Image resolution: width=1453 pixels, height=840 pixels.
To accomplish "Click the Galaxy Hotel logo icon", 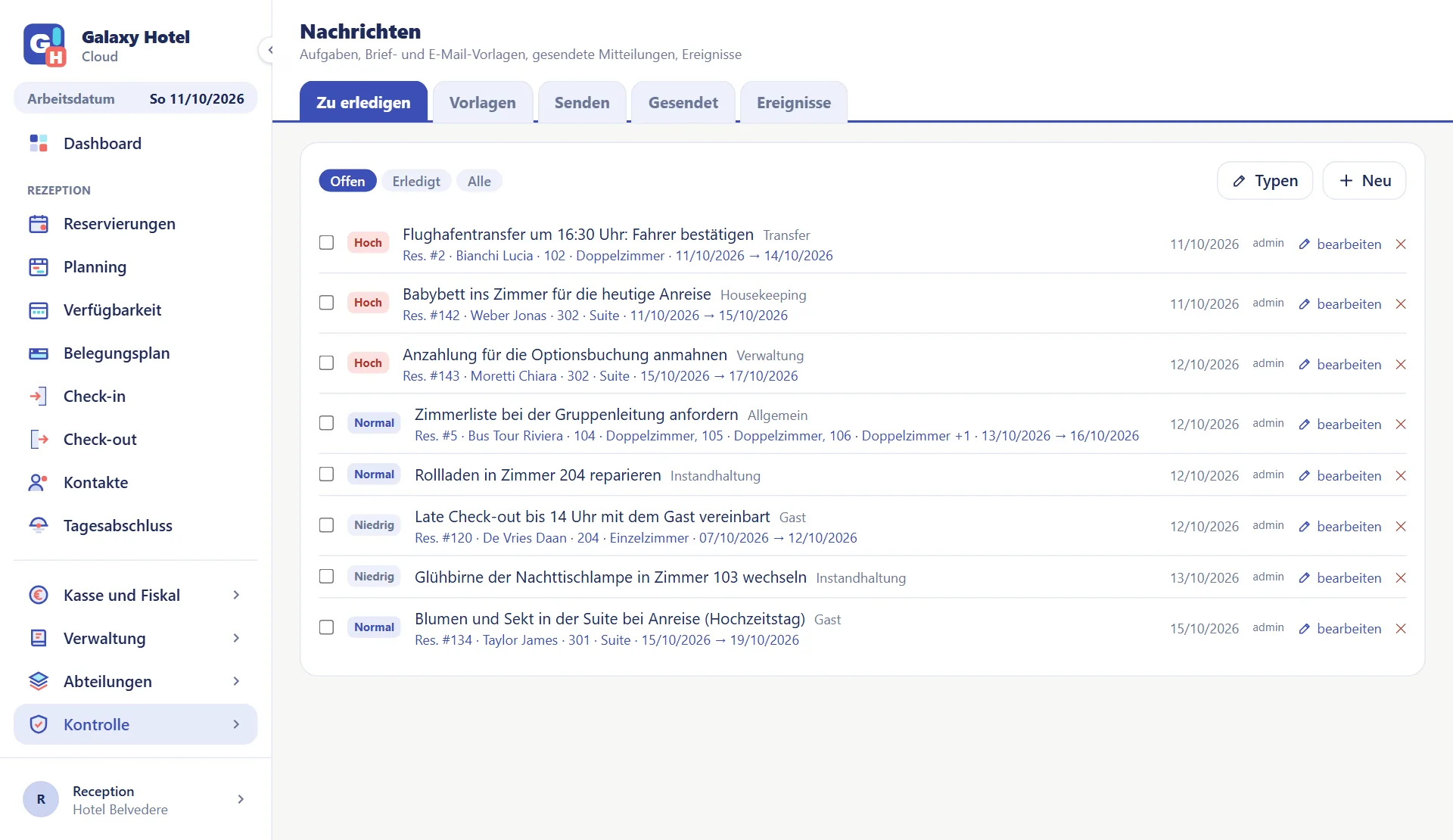I will click(x=45, y=45).
